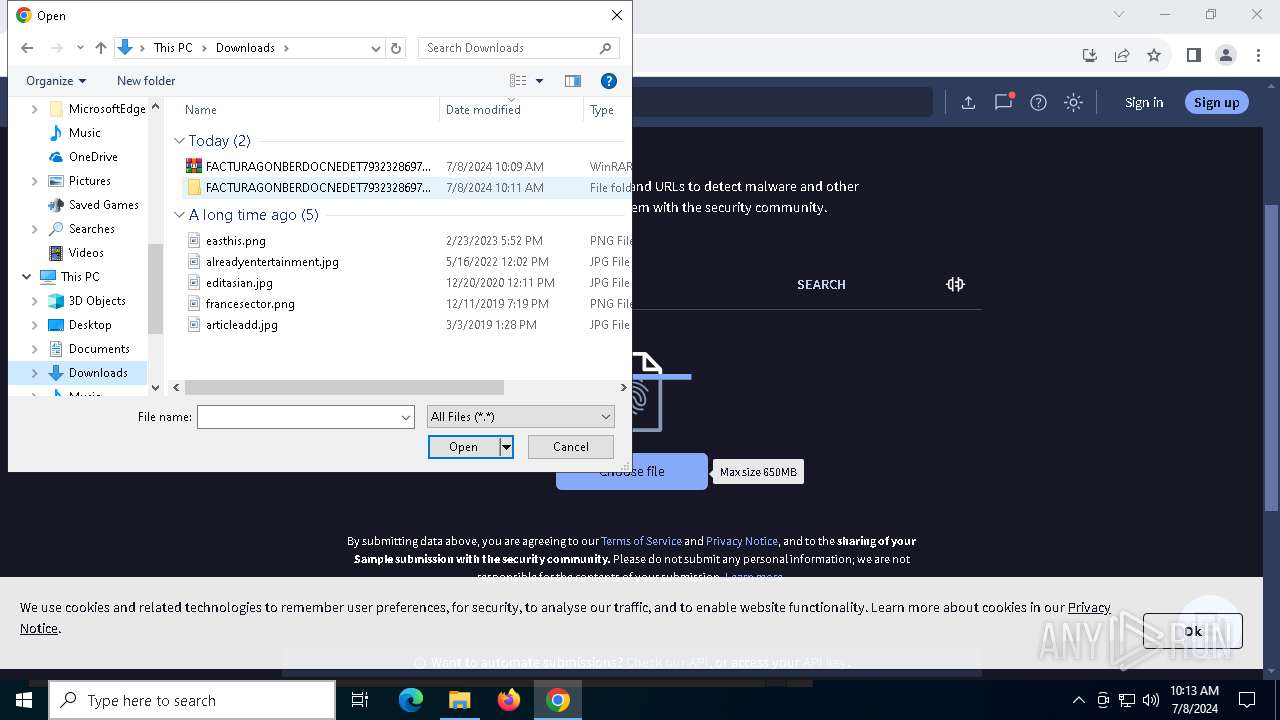Click the horizontal scrollbar of file list
1280x720 pixels.
point(344,387)
